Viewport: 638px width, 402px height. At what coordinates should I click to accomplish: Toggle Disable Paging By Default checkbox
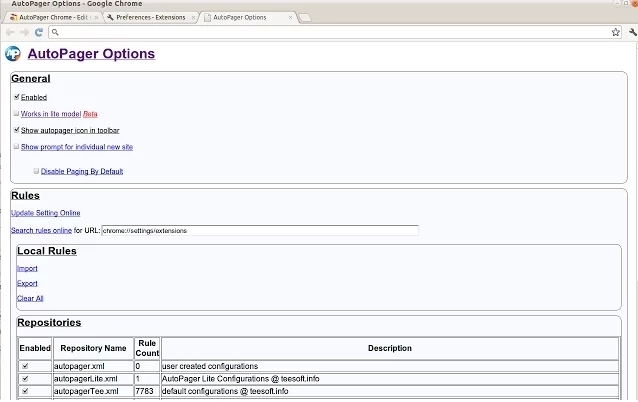pos(36,171)
